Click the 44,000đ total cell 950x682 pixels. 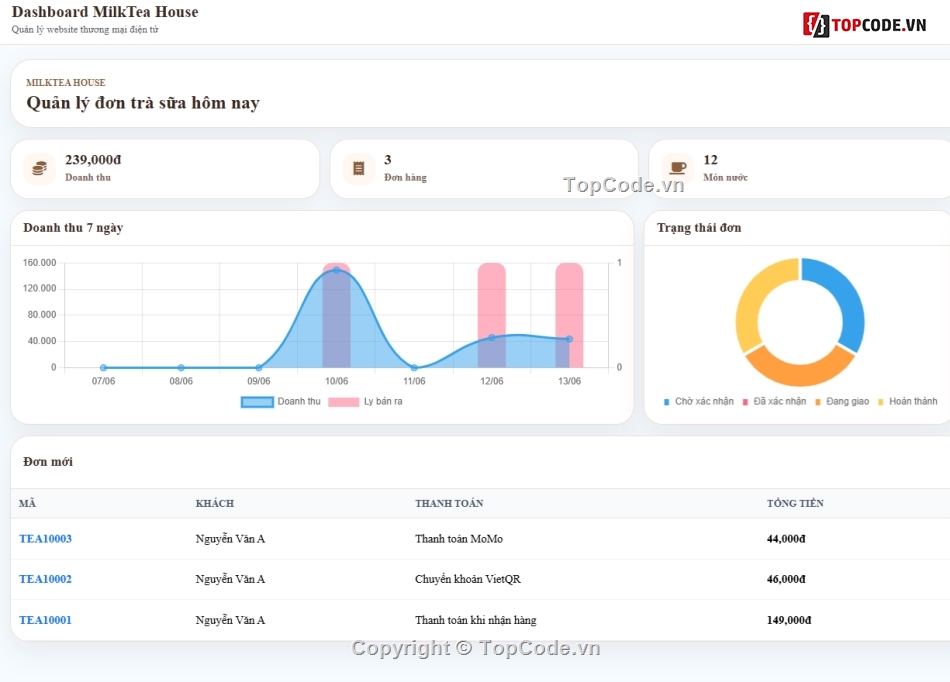pyautogui.click(x=786, y=538)
